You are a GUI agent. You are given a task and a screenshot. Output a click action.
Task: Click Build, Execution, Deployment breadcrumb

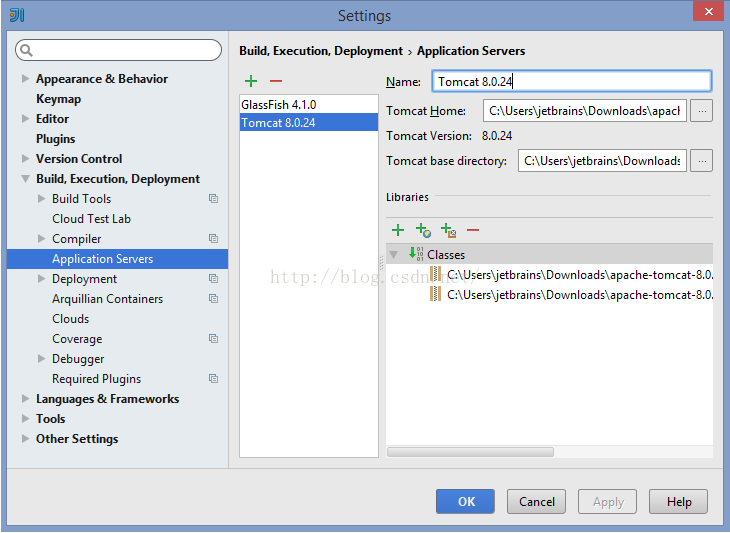321,51
